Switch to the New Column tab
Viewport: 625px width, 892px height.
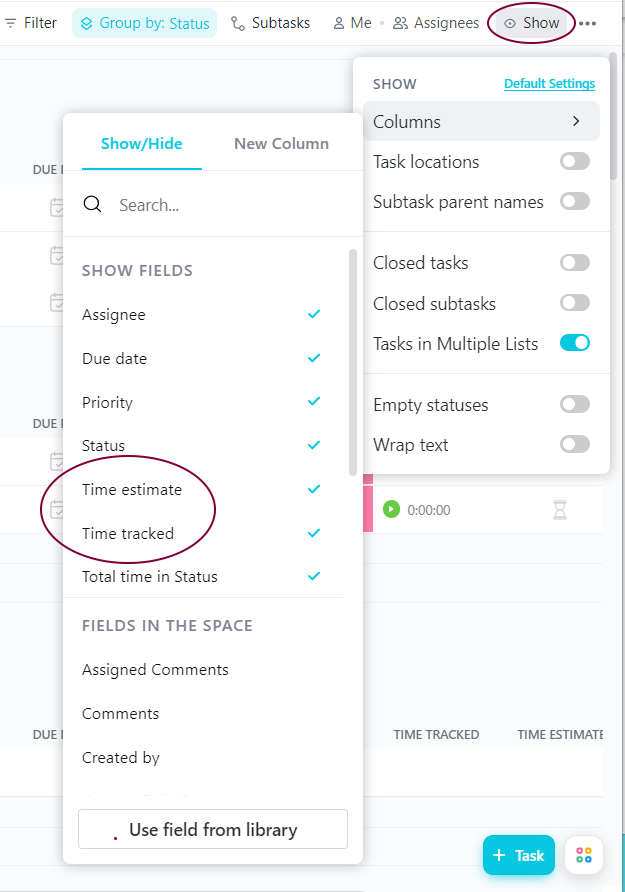point(282,143)
